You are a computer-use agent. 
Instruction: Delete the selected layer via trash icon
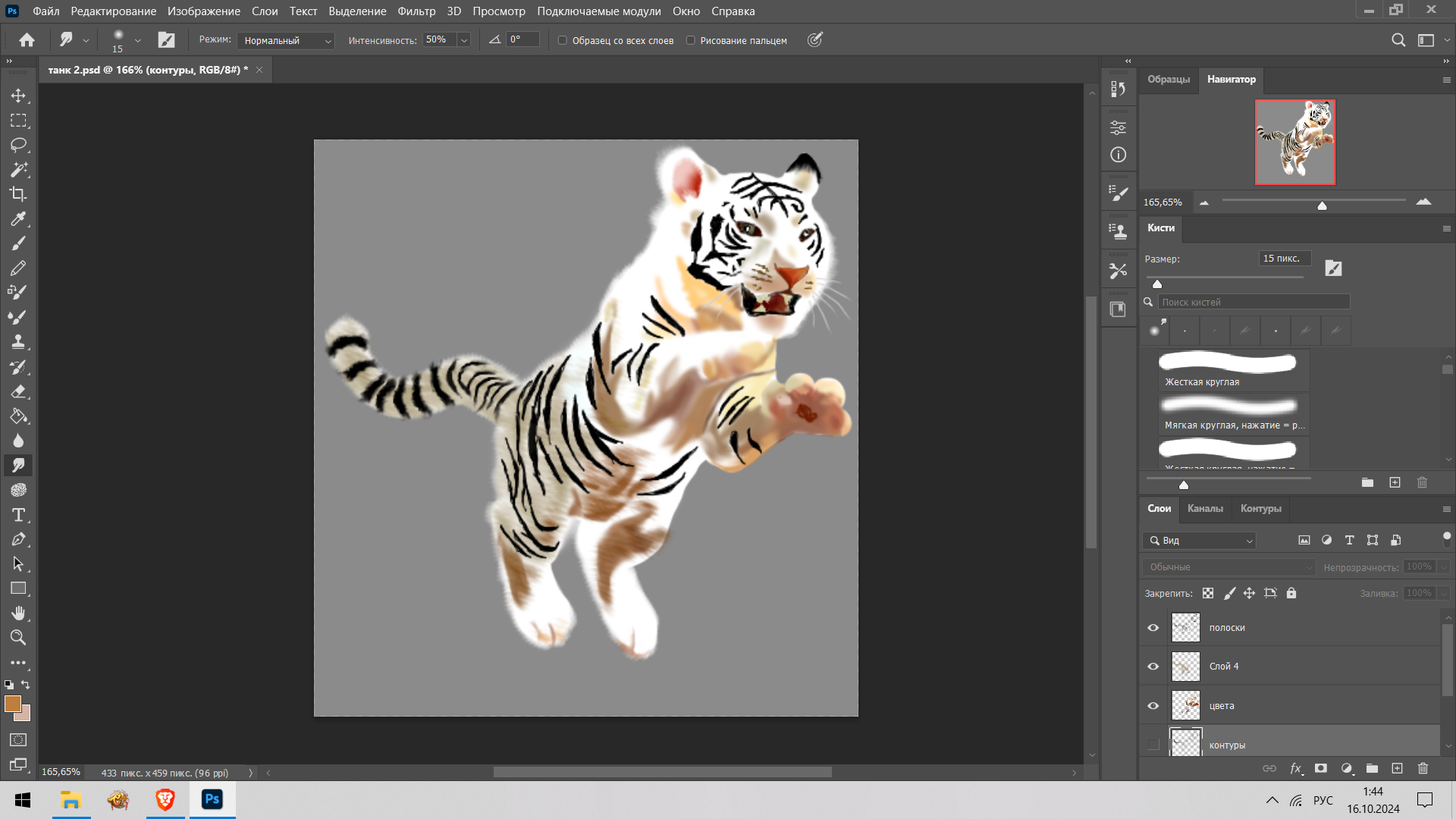point(1423,768)
